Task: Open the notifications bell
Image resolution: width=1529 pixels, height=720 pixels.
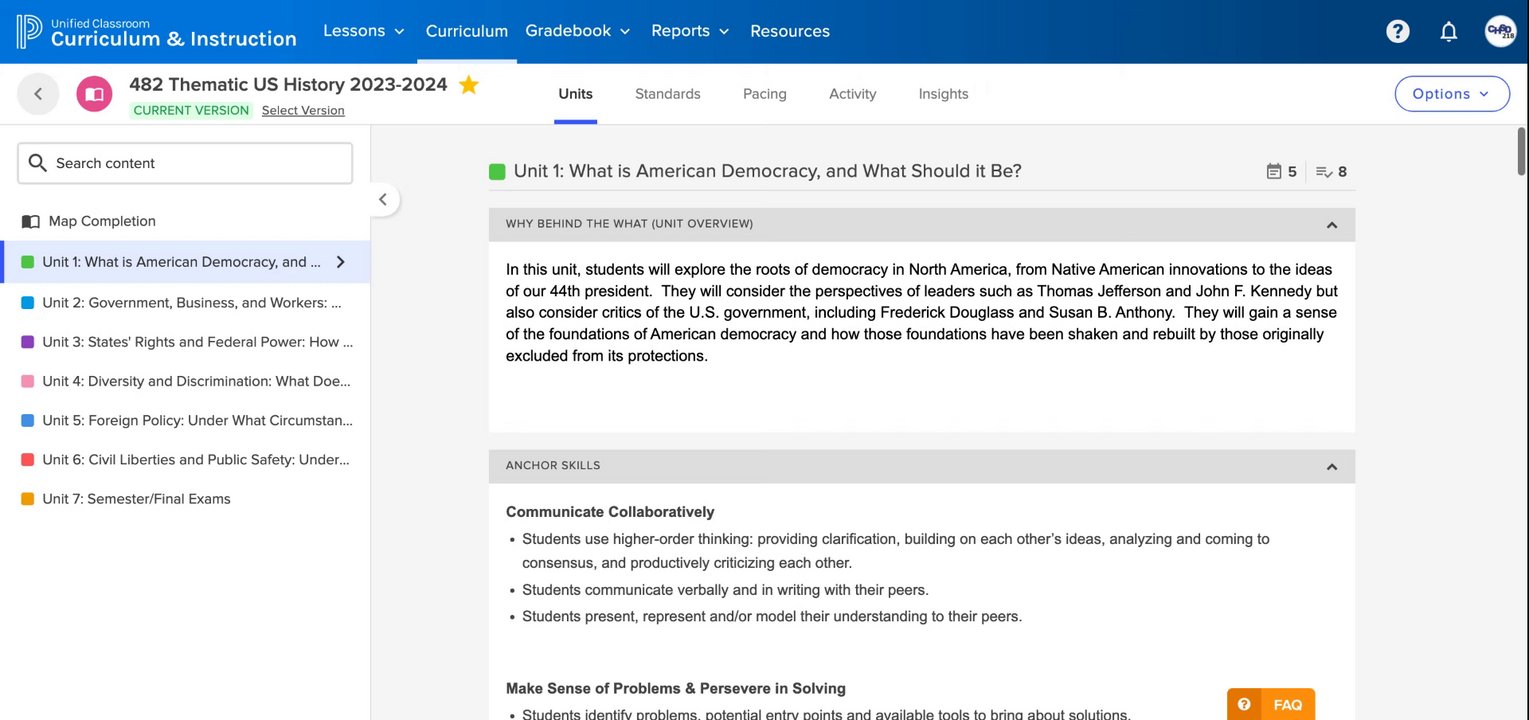Action: pyautogui.click(x=1448, y=31)
